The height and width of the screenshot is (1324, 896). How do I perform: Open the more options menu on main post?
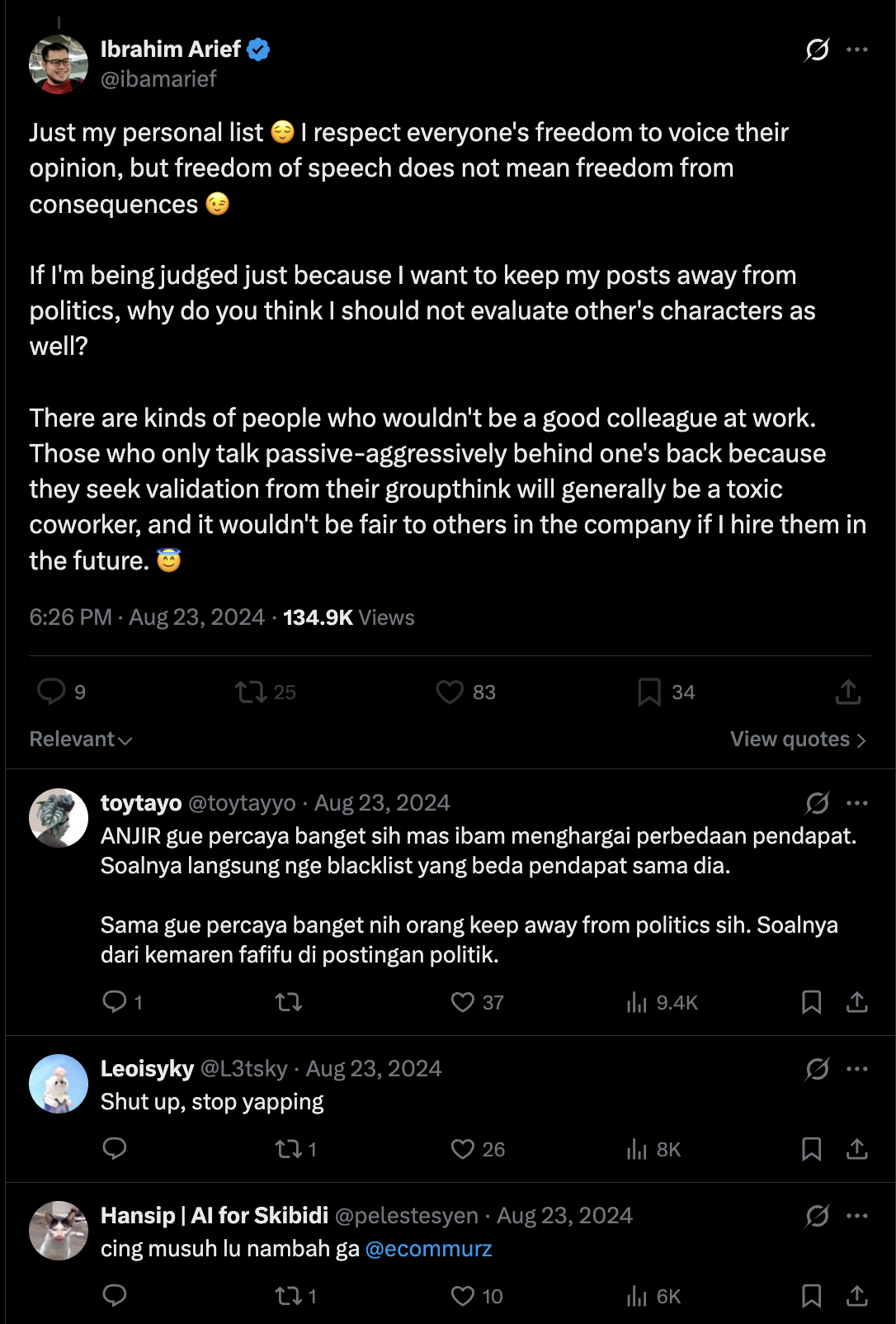(857, 50)
